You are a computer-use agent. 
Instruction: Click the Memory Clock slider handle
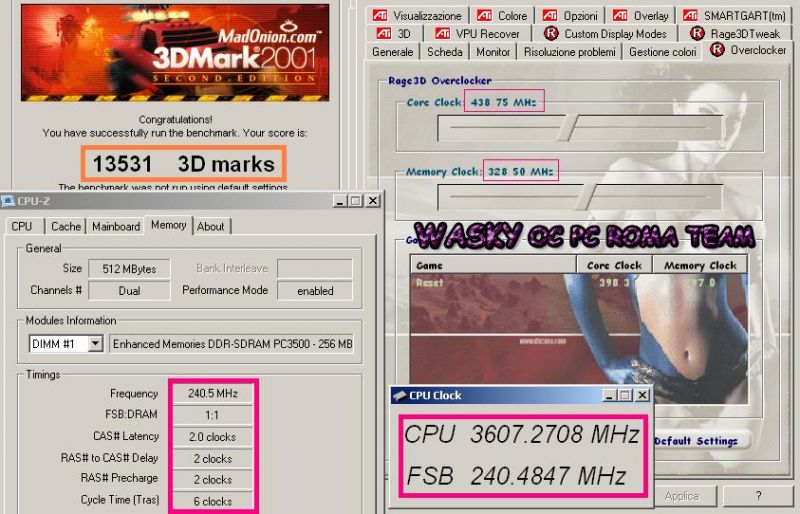coord(585,197)
